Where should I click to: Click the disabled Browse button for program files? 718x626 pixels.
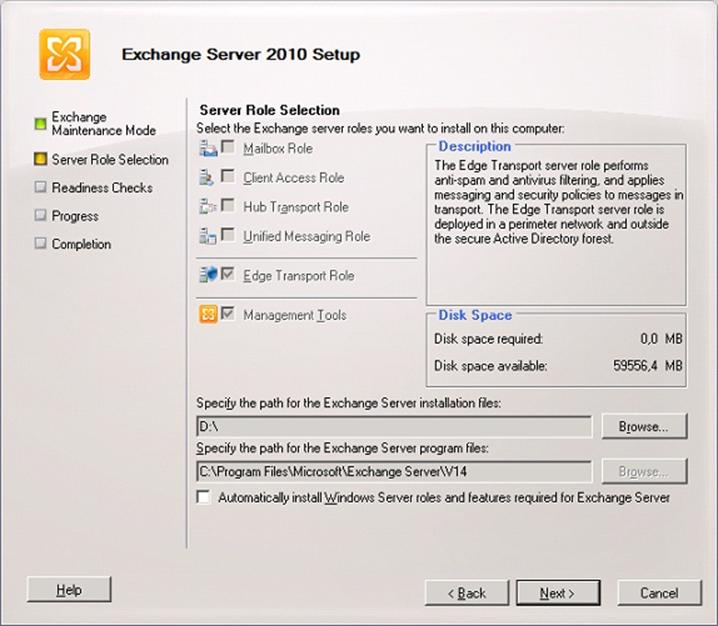click(644, 471)
